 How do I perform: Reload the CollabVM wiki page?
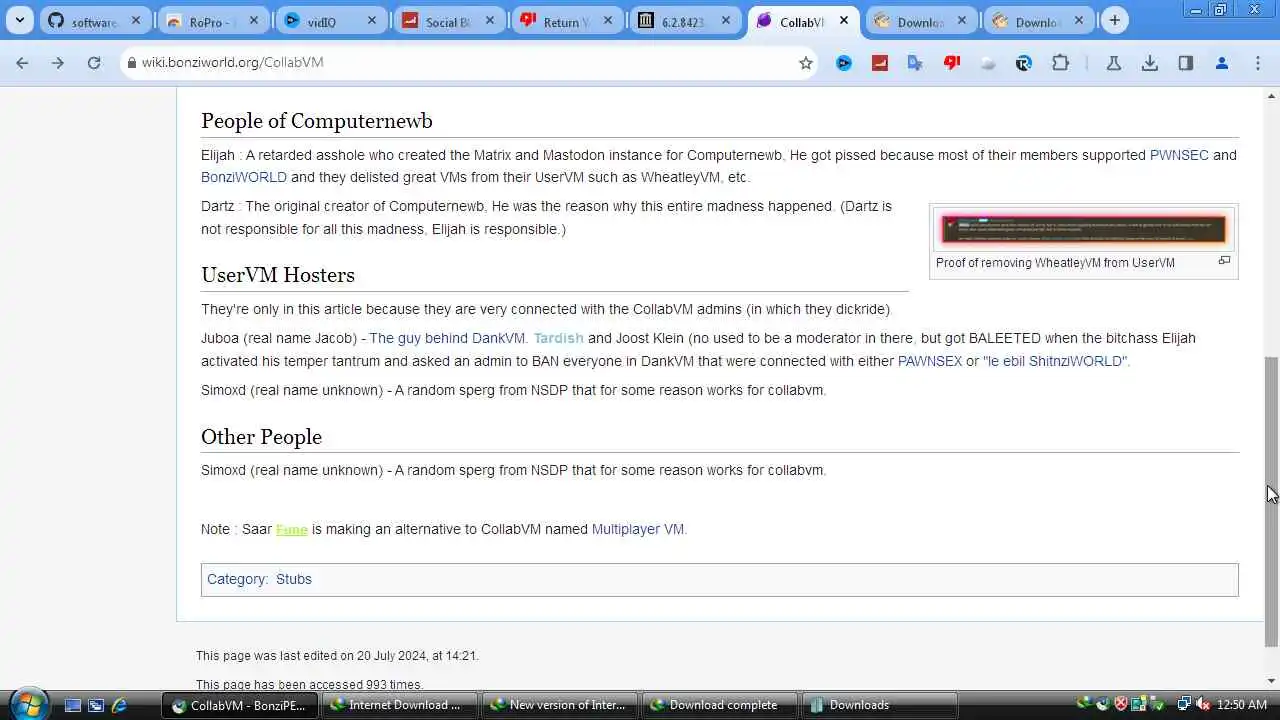[94, 62]
